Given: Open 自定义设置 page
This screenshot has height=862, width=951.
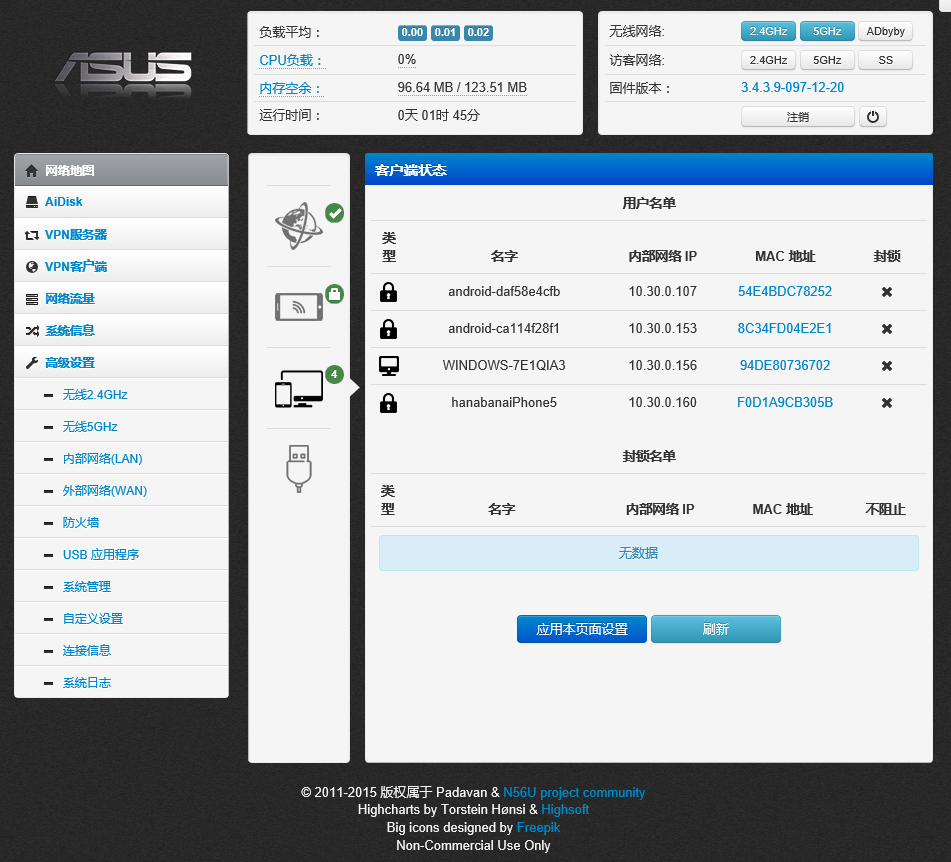Looking at the screenshot, I should pyautogui.click(x=121, y=619).
